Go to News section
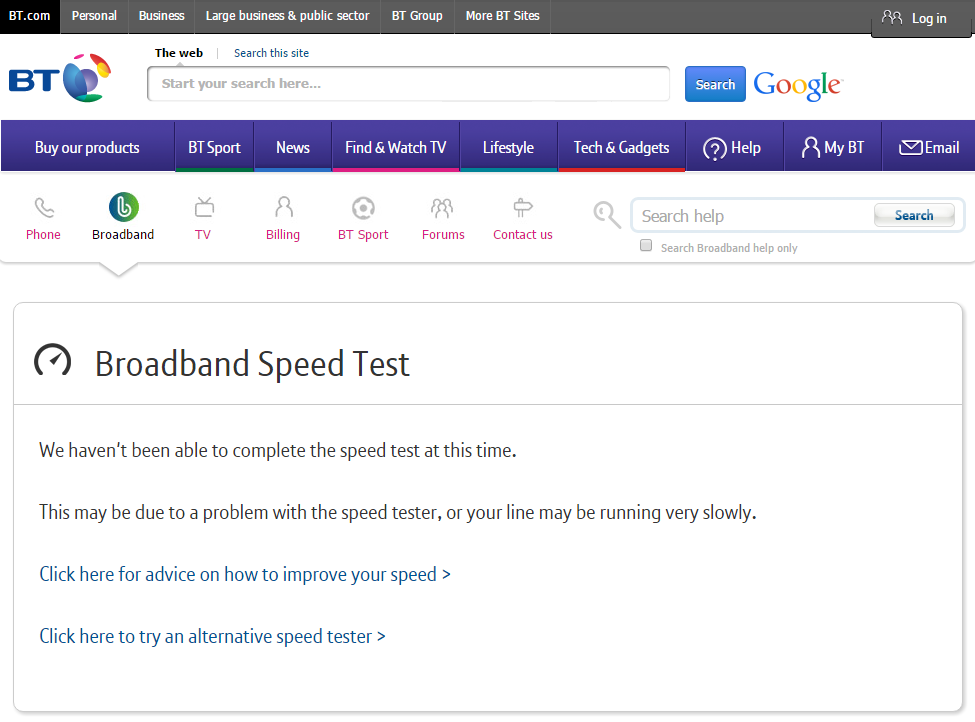975x722 pixels. [x=293, y=147]
